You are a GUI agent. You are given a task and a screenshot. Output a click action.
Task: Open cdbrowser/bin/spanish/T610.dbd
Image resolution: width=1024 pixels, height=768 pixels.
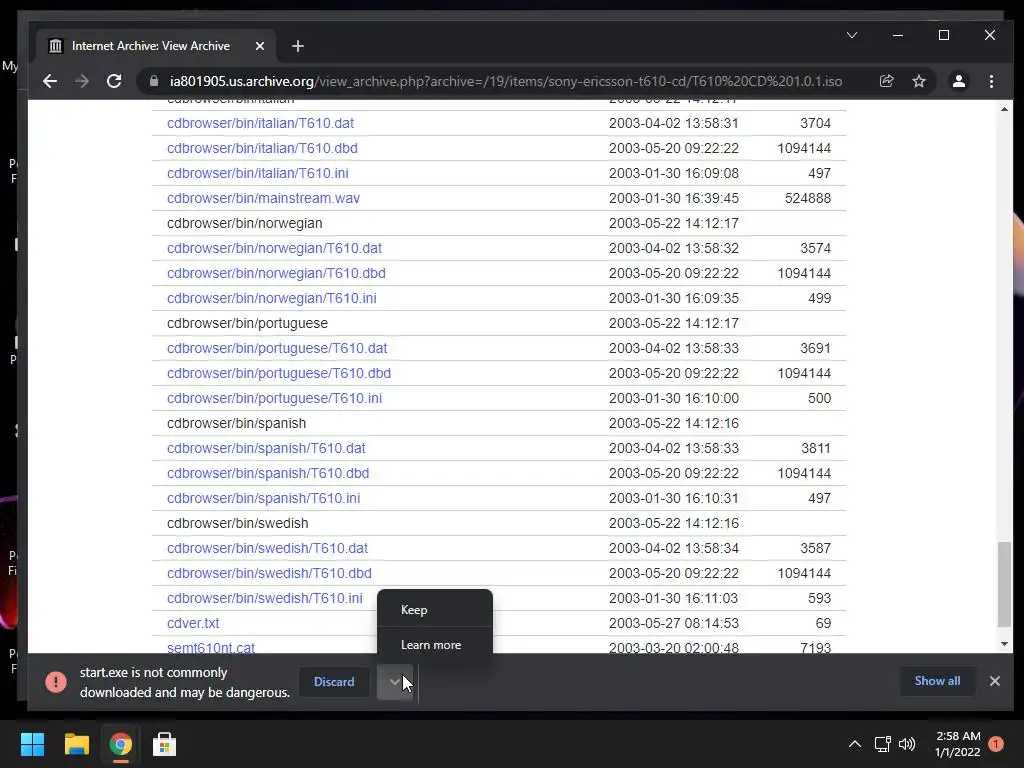pyautogui.click(x=268, y=473)
